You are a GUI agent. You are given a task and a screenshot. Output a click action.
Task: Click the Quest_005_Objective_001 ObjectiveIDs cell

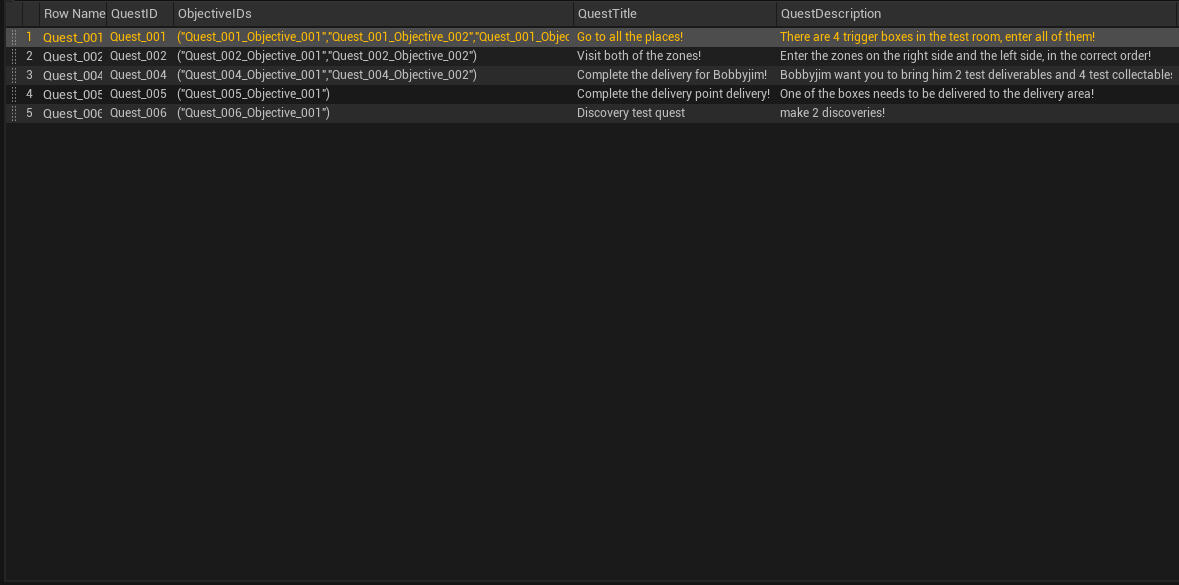(253, 94)
